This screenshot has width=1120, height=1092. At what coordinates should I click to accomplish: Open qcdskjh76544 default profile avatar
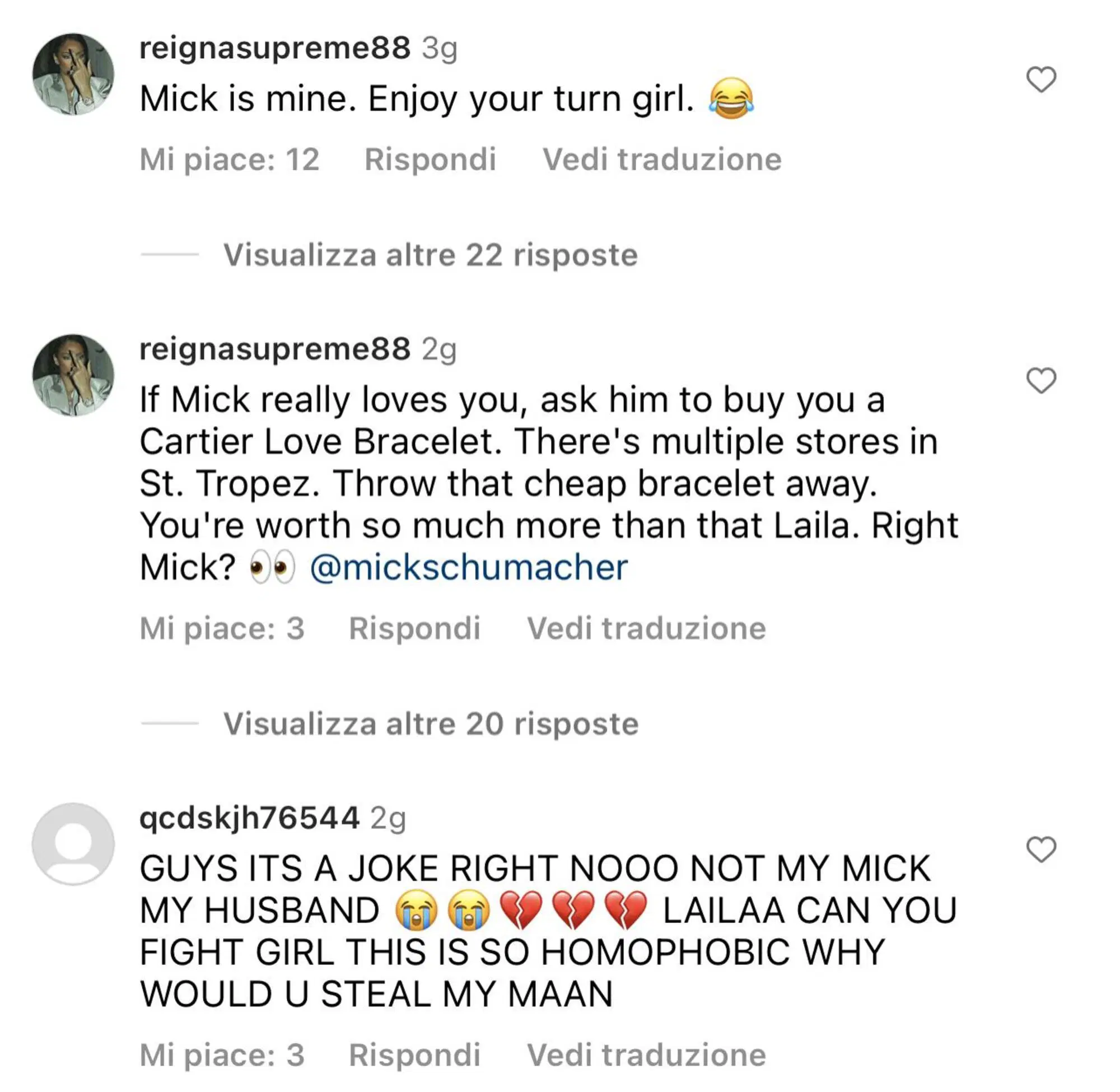(73, 844)
